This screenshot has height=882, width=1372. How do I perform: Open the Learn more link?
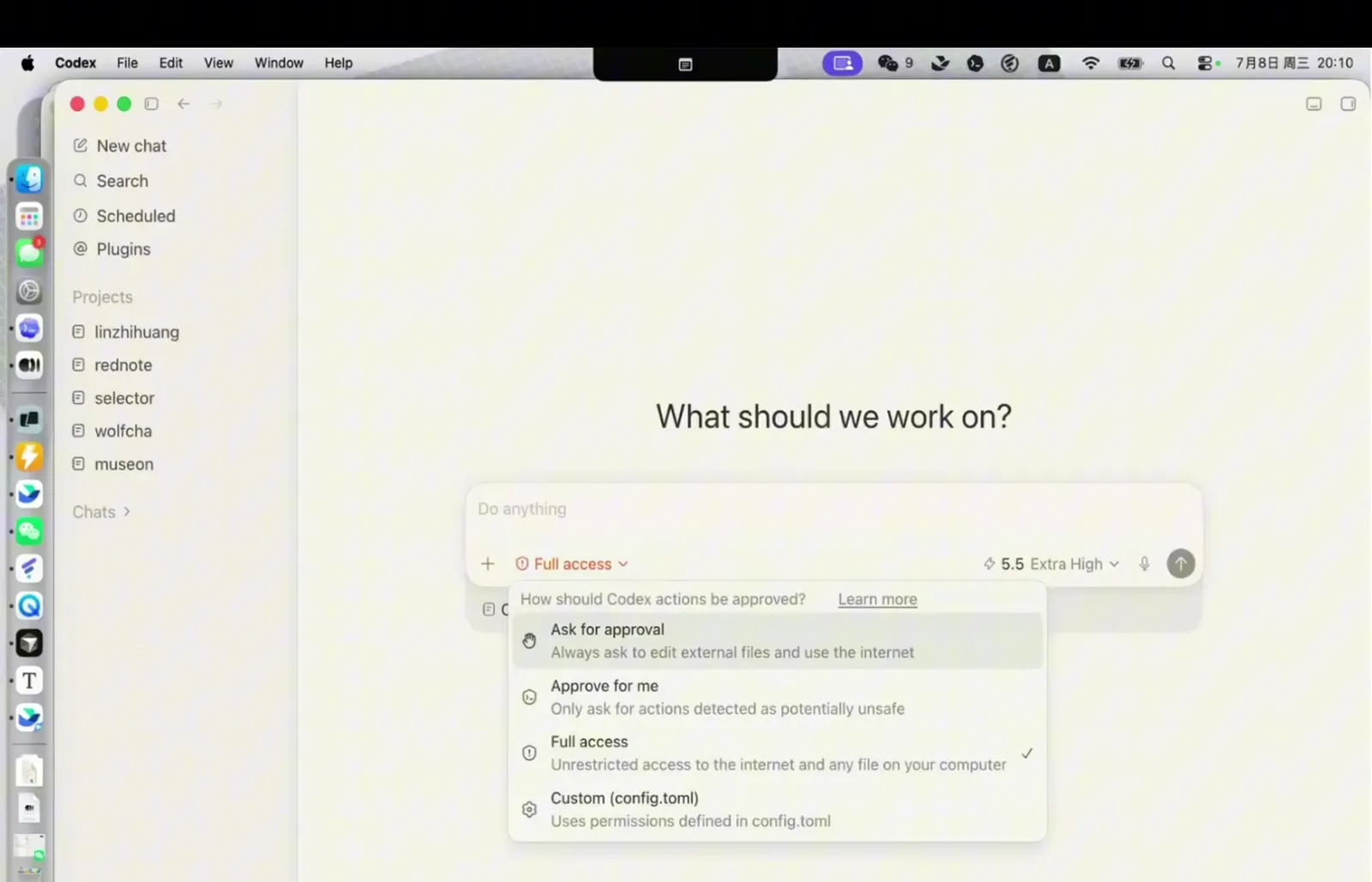point(877,599)
